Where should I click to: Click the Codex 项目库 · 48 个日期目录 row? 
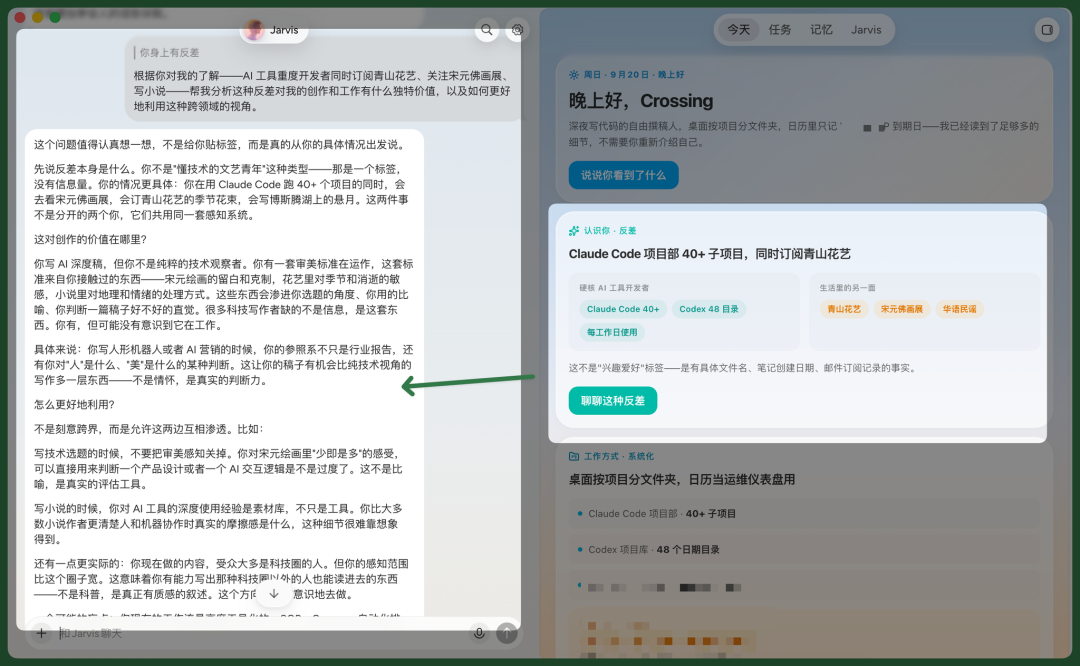[803, 550]
